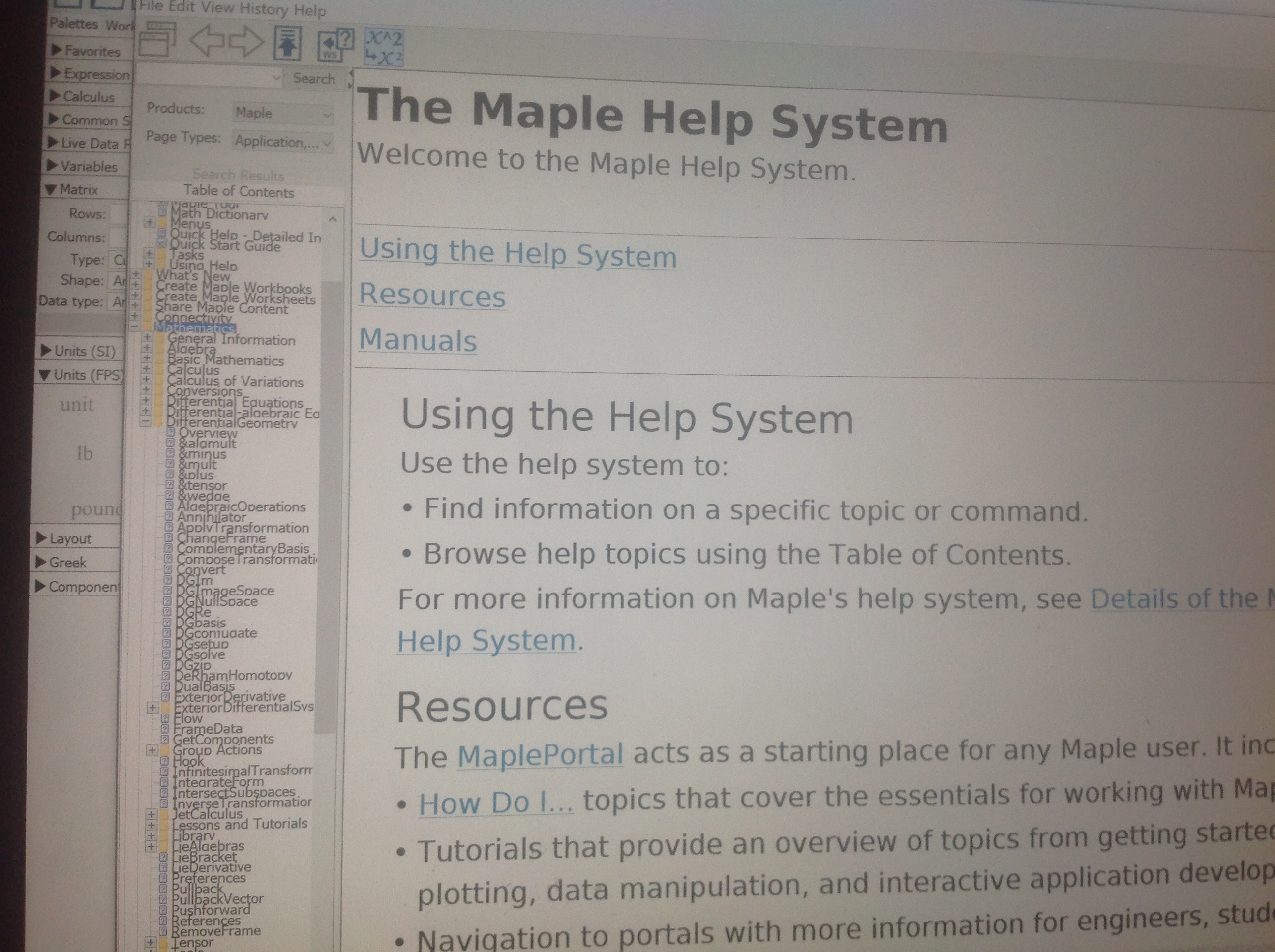Click the help home page icon

click(x=288, y=43)
